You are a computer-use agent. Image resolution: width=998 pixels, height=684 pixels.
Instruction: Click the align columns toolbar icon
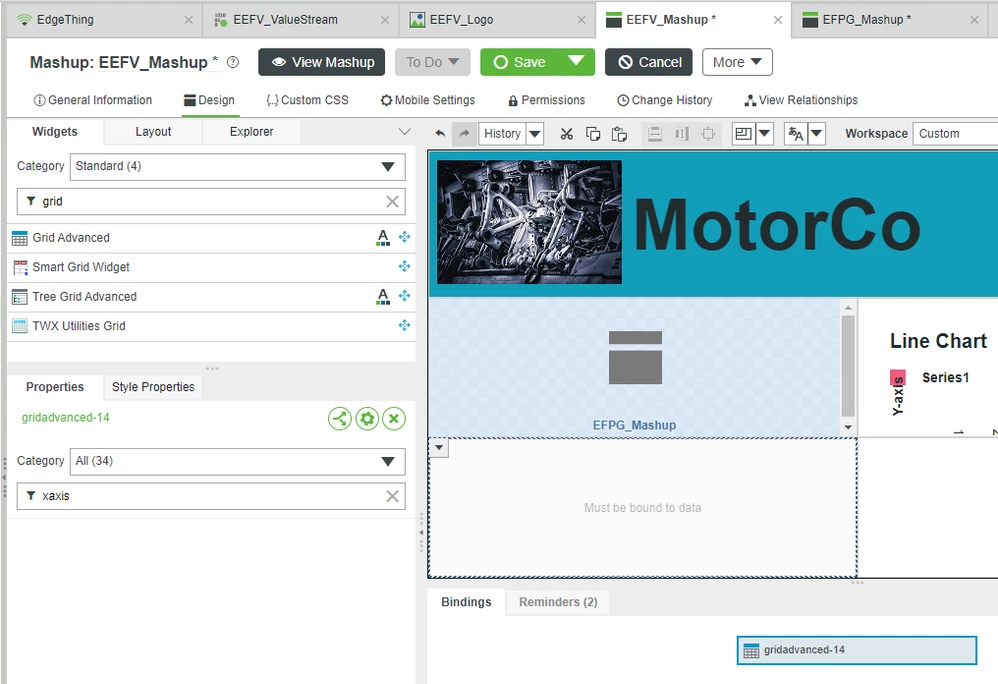[682, 134]
